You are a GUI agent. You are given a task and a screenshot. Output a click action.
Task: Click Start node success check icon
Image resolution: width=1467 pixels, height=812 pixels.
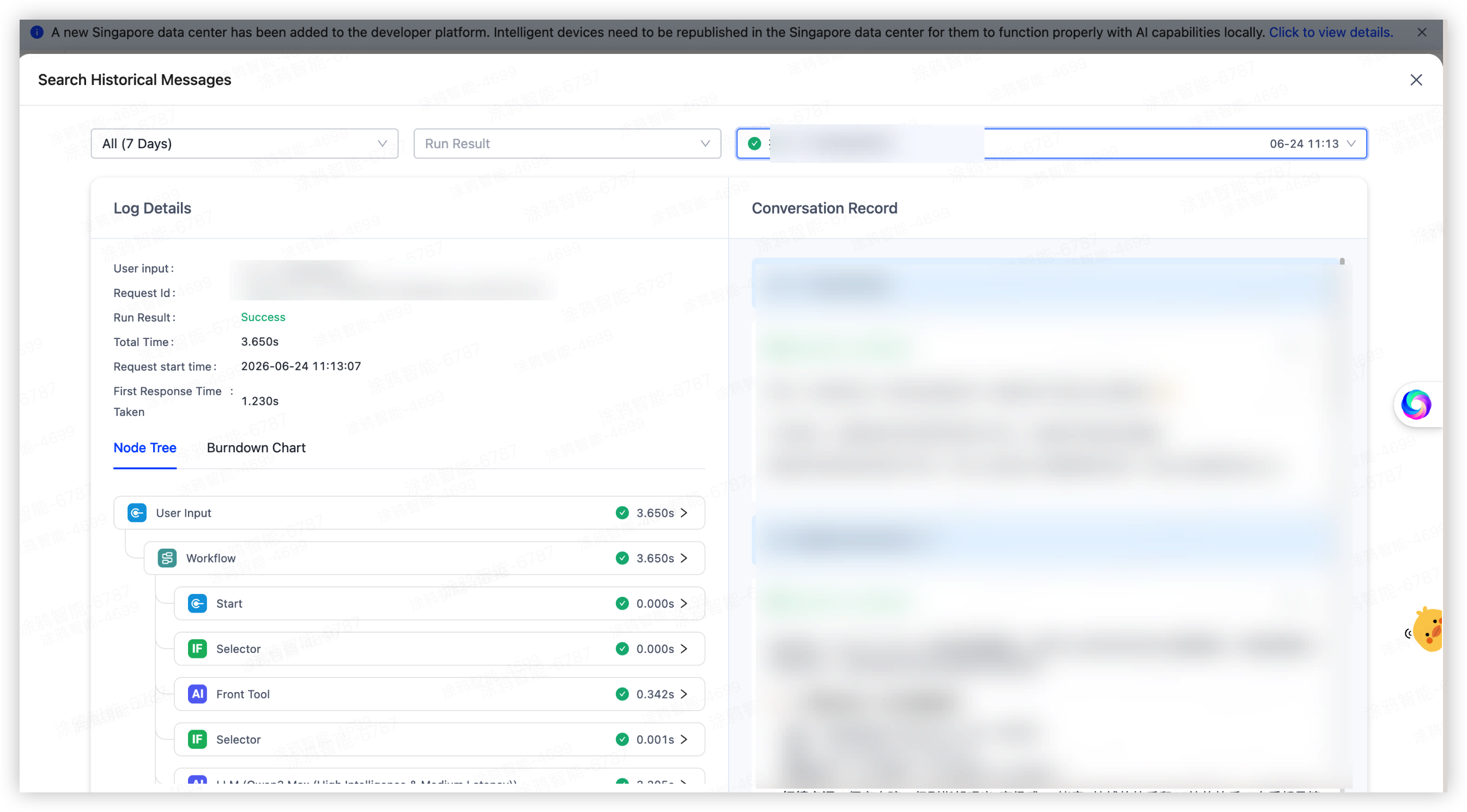point(622,603)
